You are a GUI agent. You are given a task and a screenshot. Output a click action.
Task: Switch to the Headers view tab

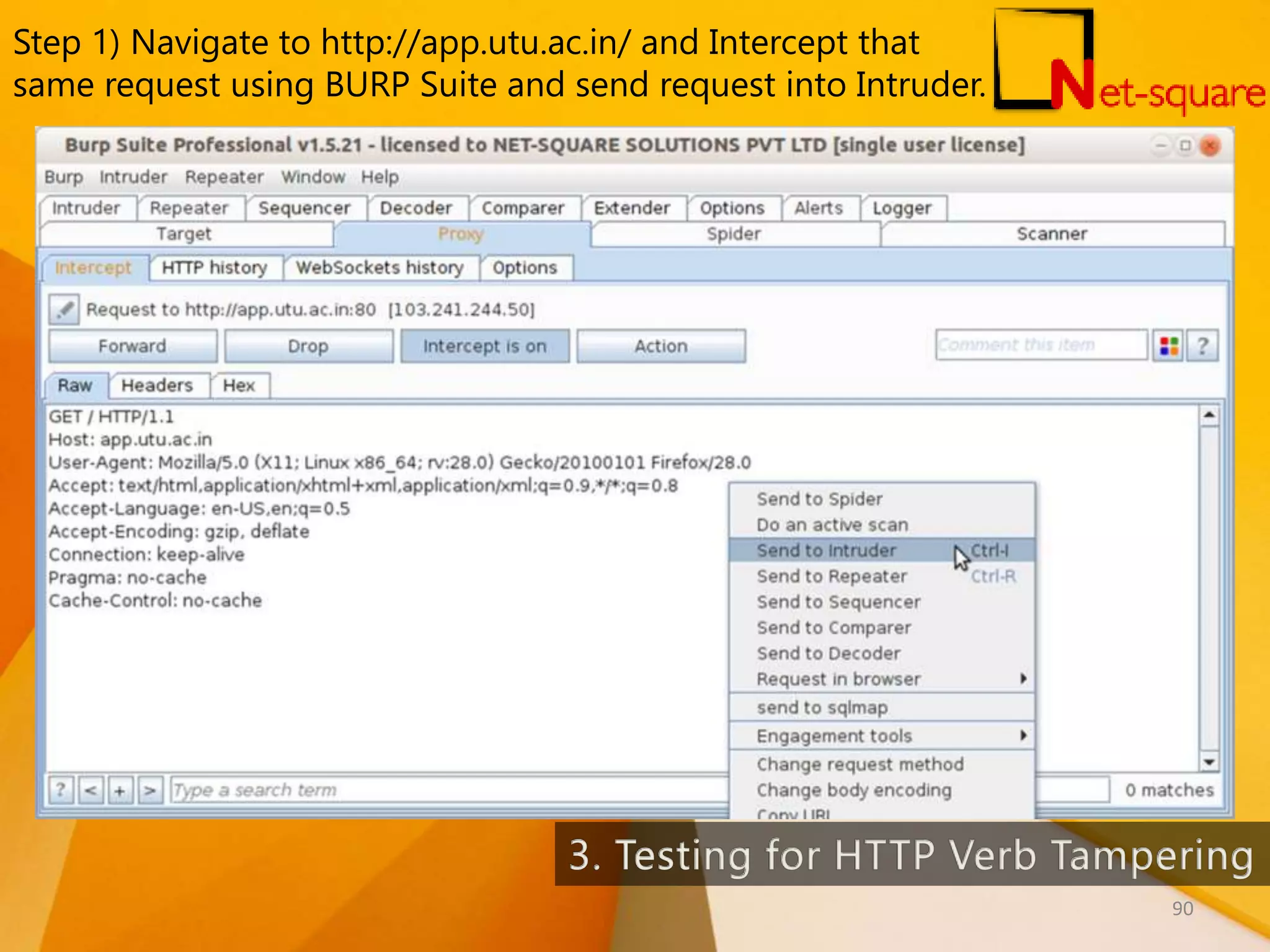point(158,386)
